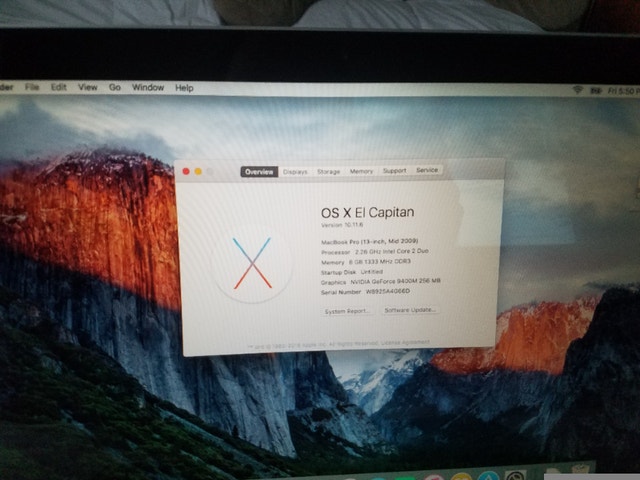Open the View menu

coord(88,87)
